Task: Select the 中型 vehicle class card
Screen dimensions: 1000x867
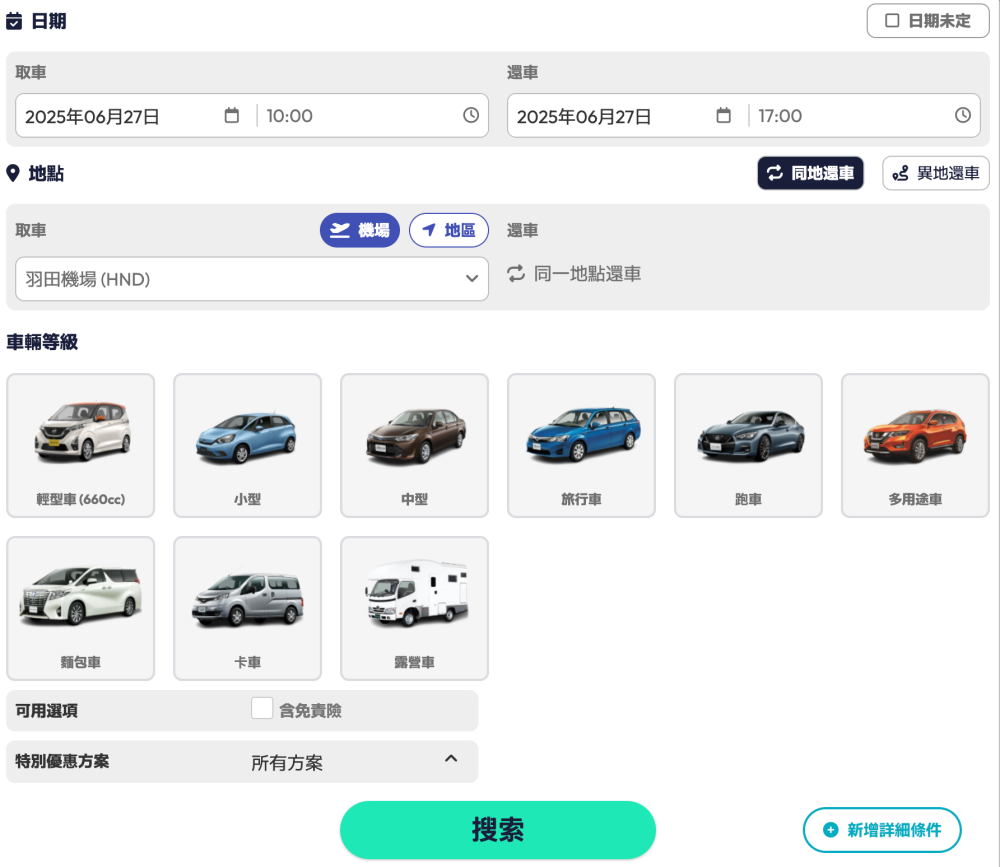Action: point(415,445)
